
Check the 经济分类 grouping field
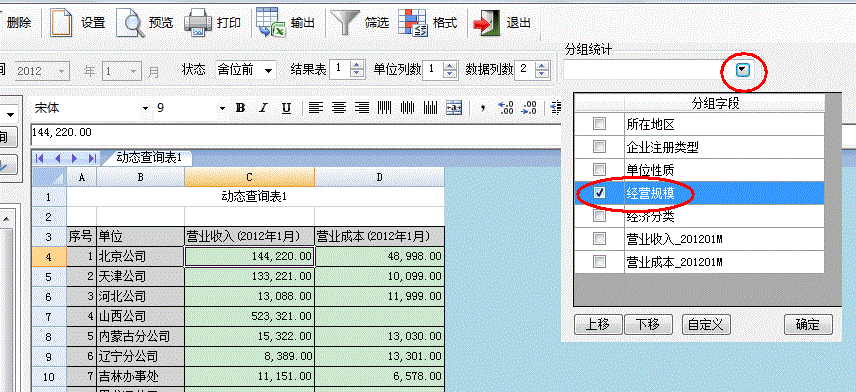click(599, 216)
